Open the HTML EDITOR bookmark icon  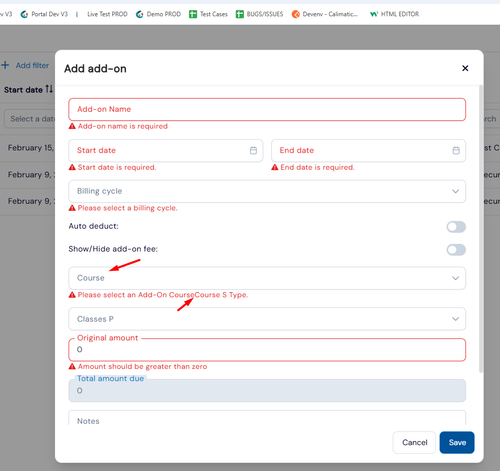(x=374, y=14)
